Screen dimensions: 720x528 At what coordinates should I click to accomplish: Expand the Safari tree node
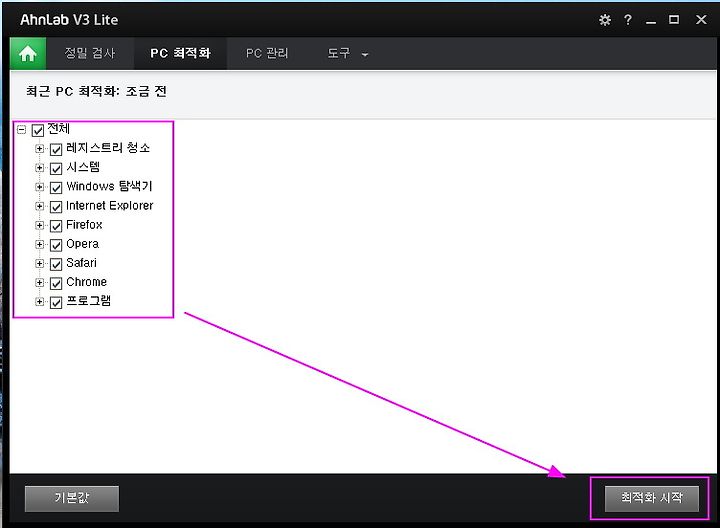pos(39,263)
